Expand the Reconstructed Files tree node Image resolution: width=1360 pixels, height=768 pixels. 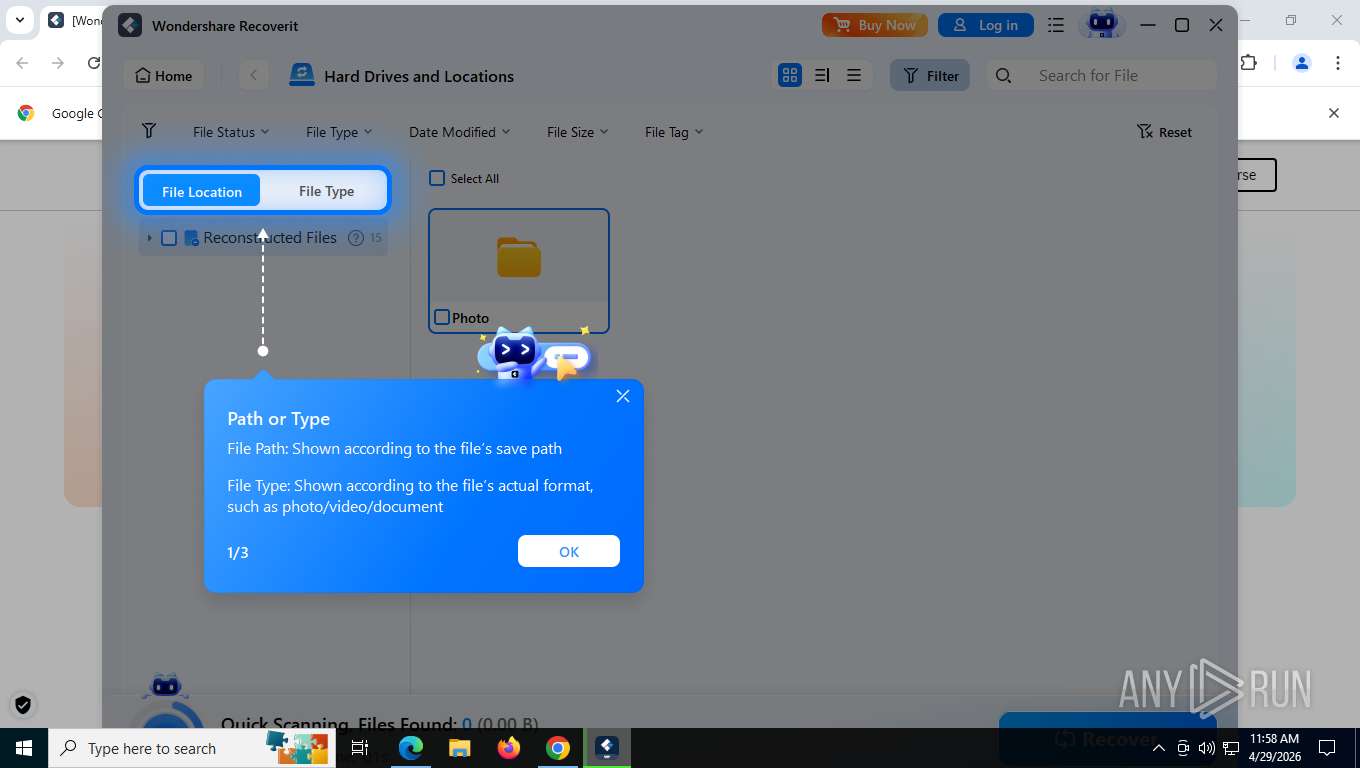(149, 238)
